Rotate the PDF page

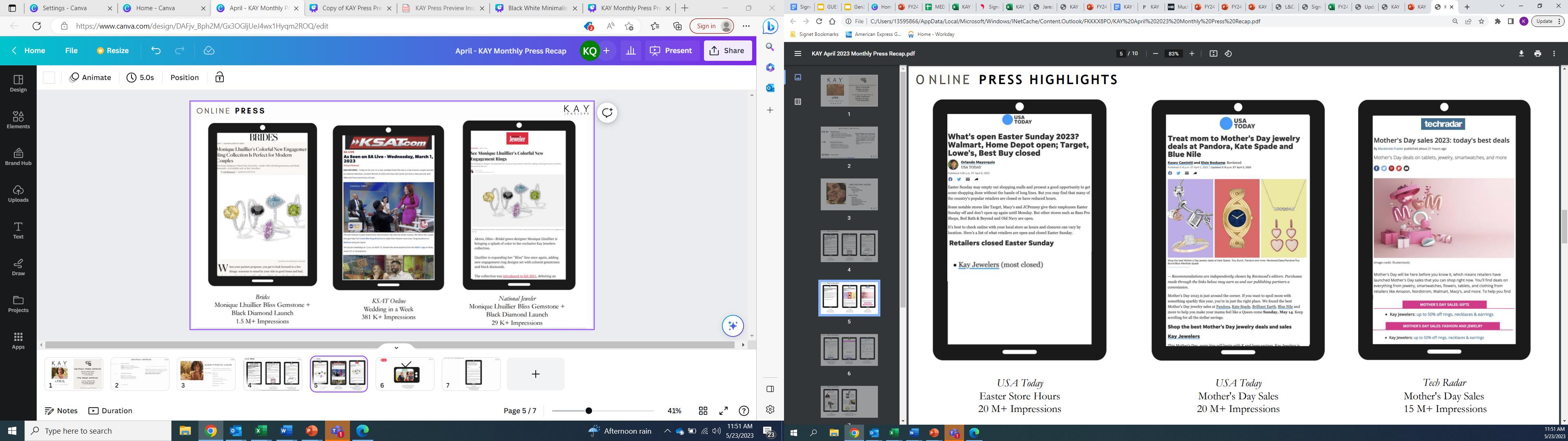(x=1228, y=53)
